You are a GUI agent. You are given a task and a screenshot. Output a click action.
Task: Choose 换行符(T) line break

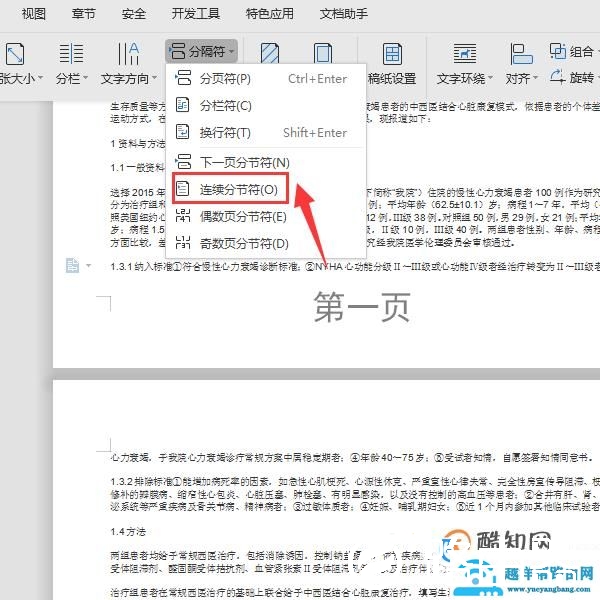tap(266, 132)
